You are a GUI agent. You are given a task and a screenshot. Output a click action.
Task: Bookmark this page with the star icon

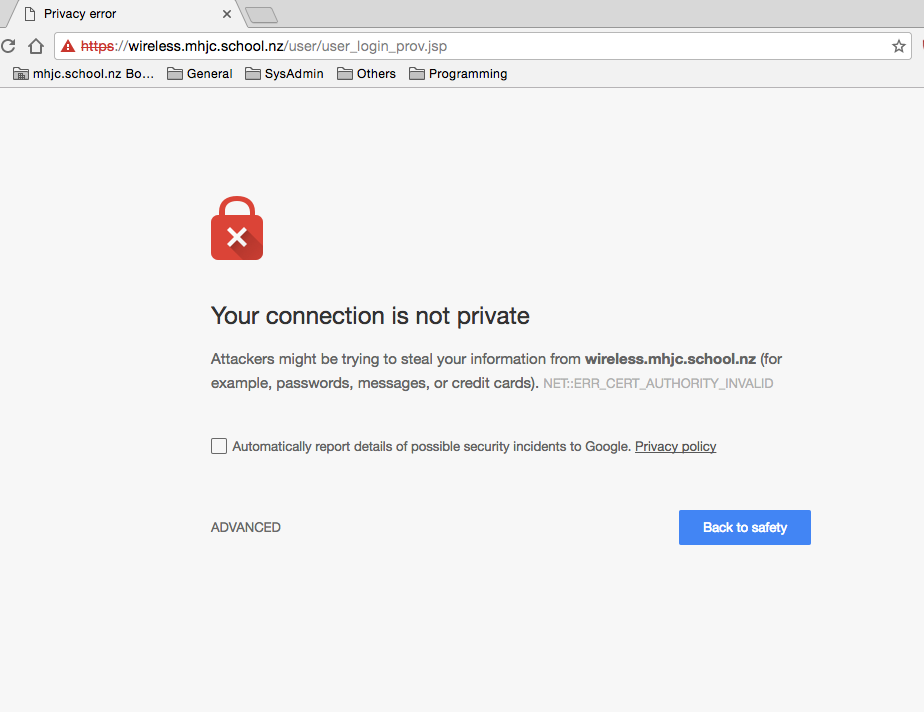(x=898, y=46)
